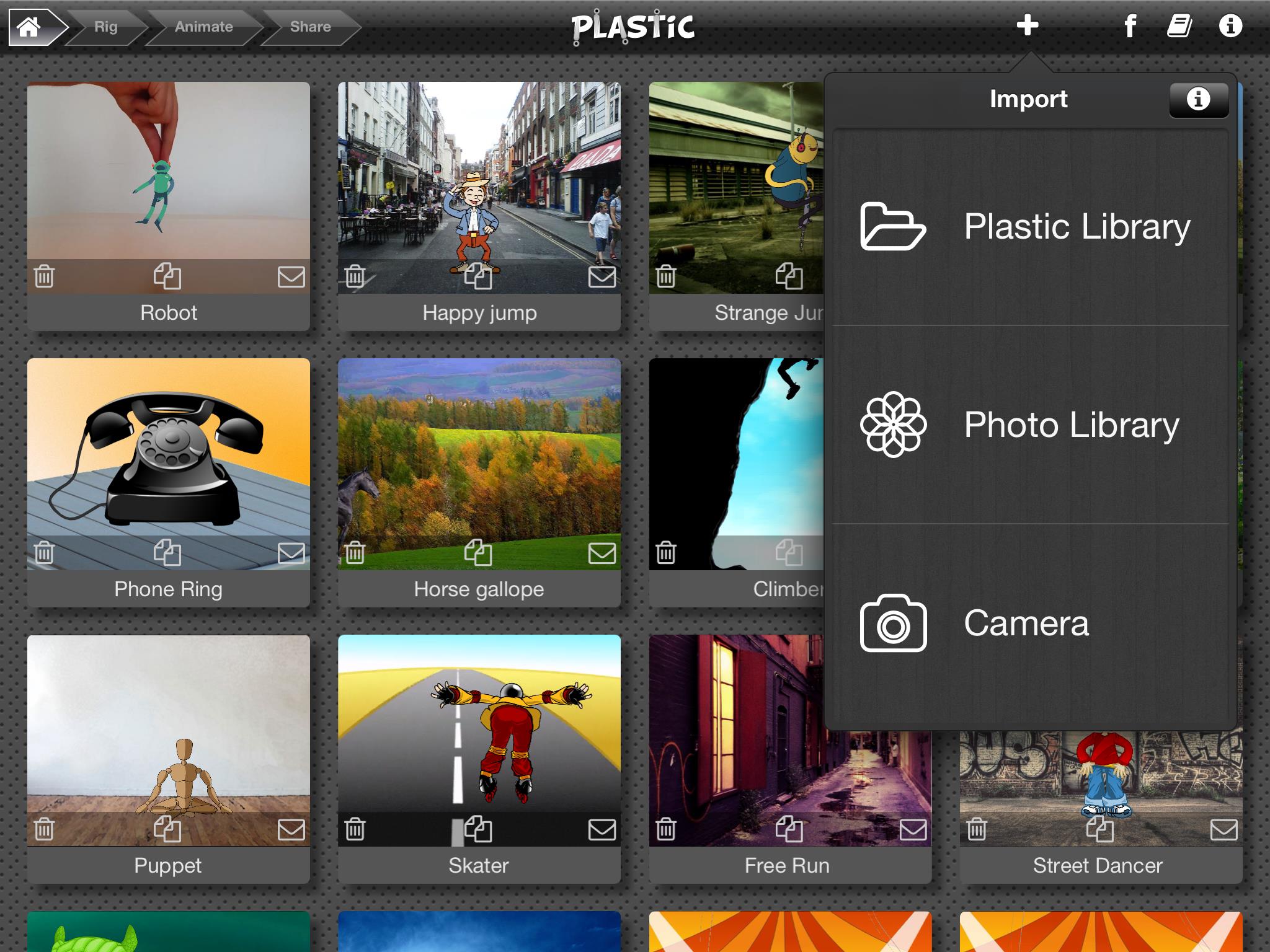Duplicate the Street Dancer project

pos(1100,829)
